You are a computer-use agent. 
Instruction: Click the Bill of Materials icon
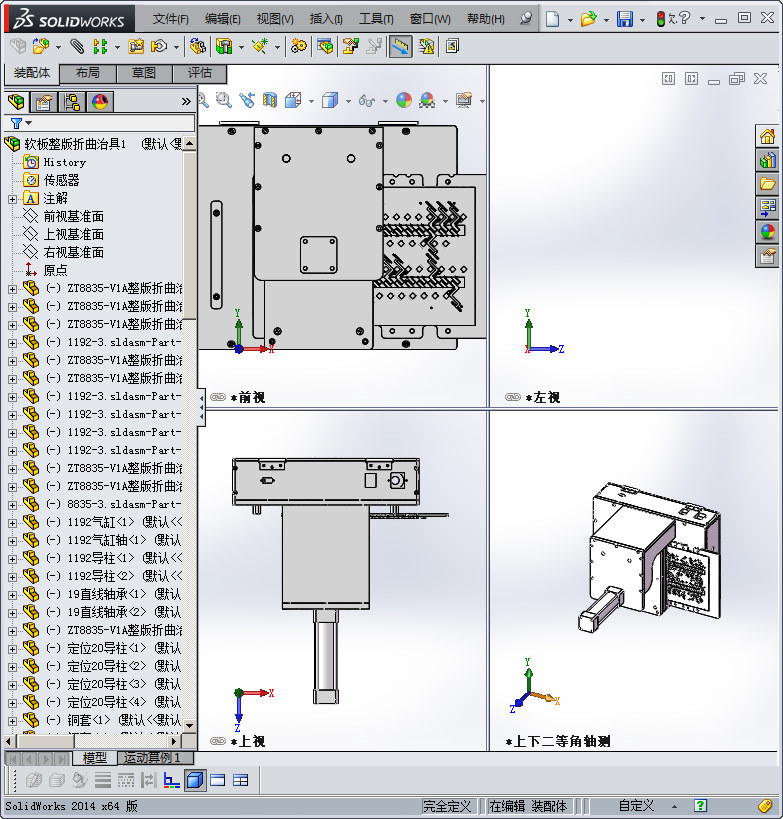click(x=325, y=46)
